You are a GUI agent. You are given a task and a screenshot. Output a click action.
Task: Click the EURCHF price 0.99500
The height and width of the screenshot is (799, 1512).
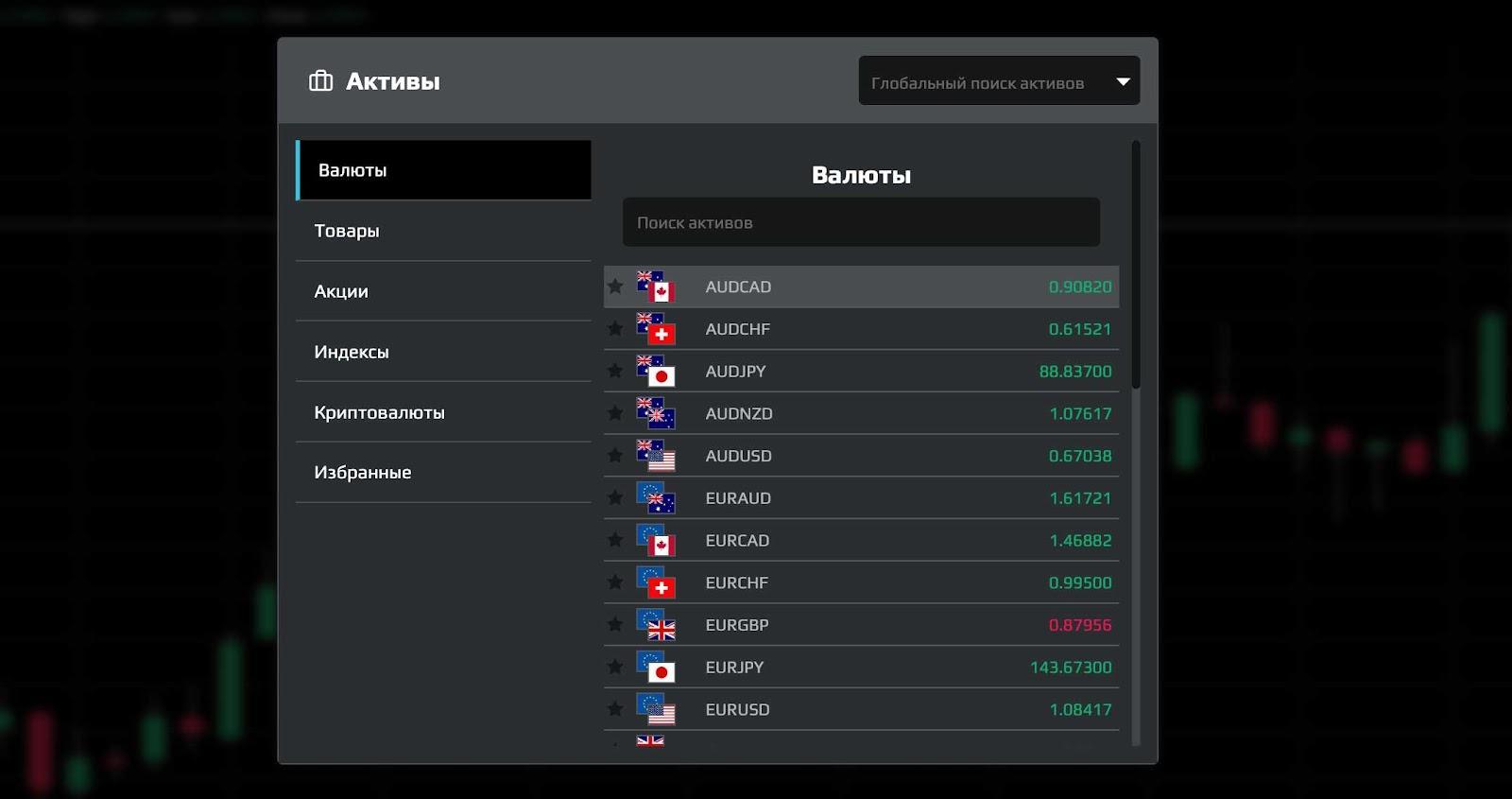click(x=1080, y=582)
